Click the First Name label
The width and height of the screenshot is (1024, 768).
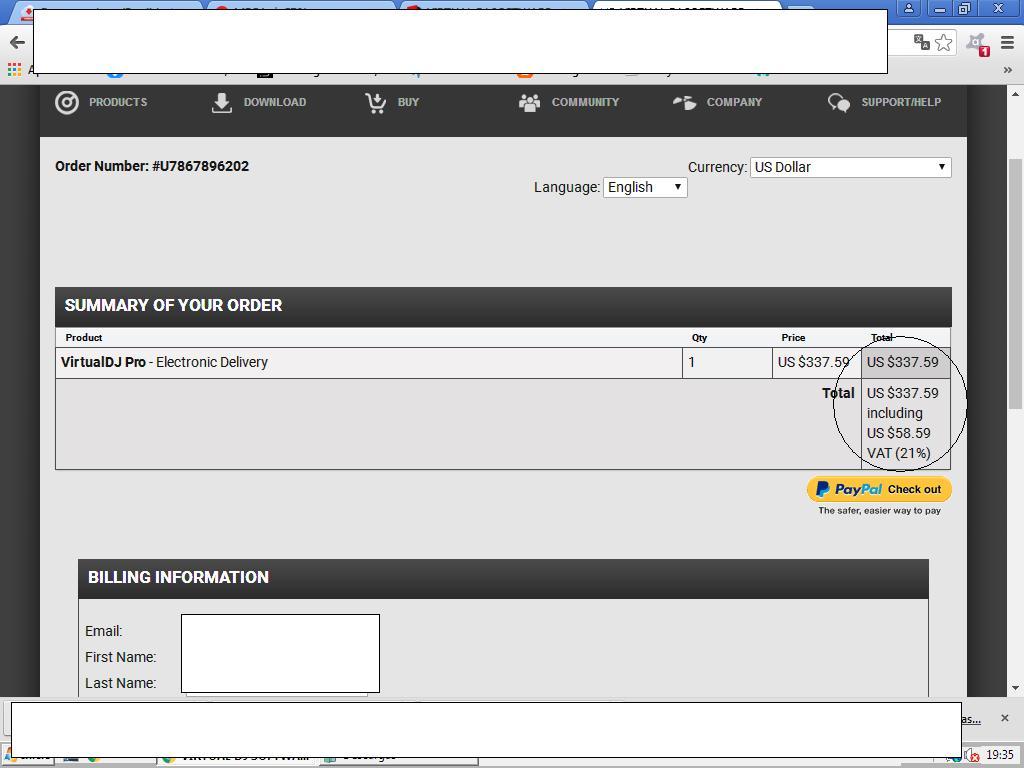[121, 657]
